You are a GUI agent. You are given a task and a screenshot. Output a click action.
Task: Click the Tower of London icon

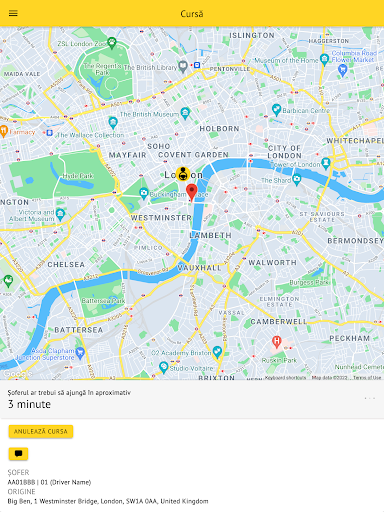coord(326,164)
